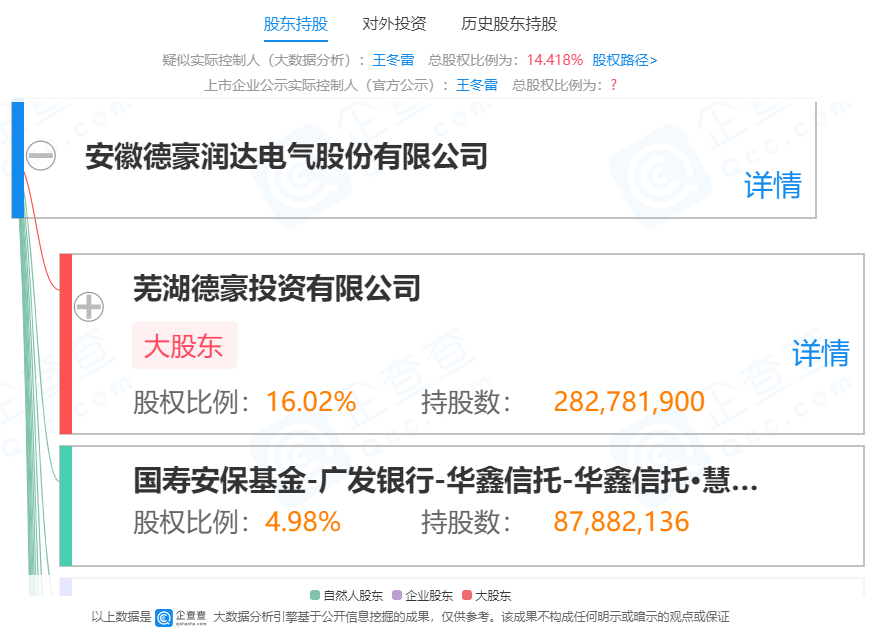Click the green 自然人股东 legend dot
The height and width of the screenshot is (631, 874).
click(315, 594)
